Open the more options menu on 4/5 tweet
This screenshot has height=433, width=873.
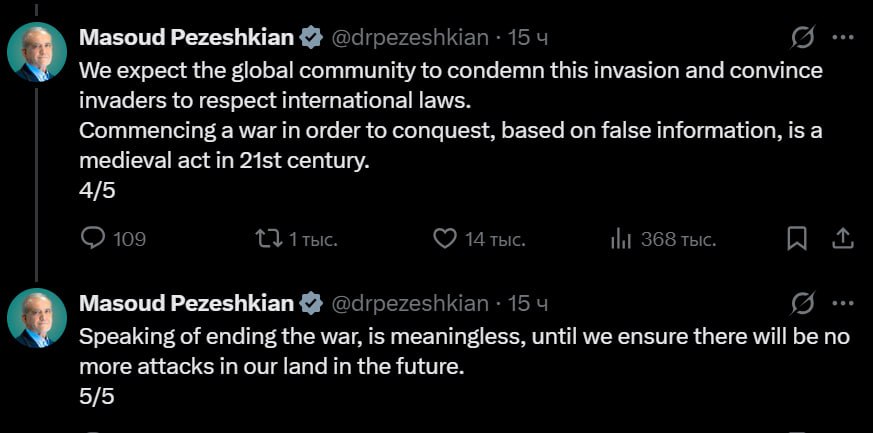843,38
